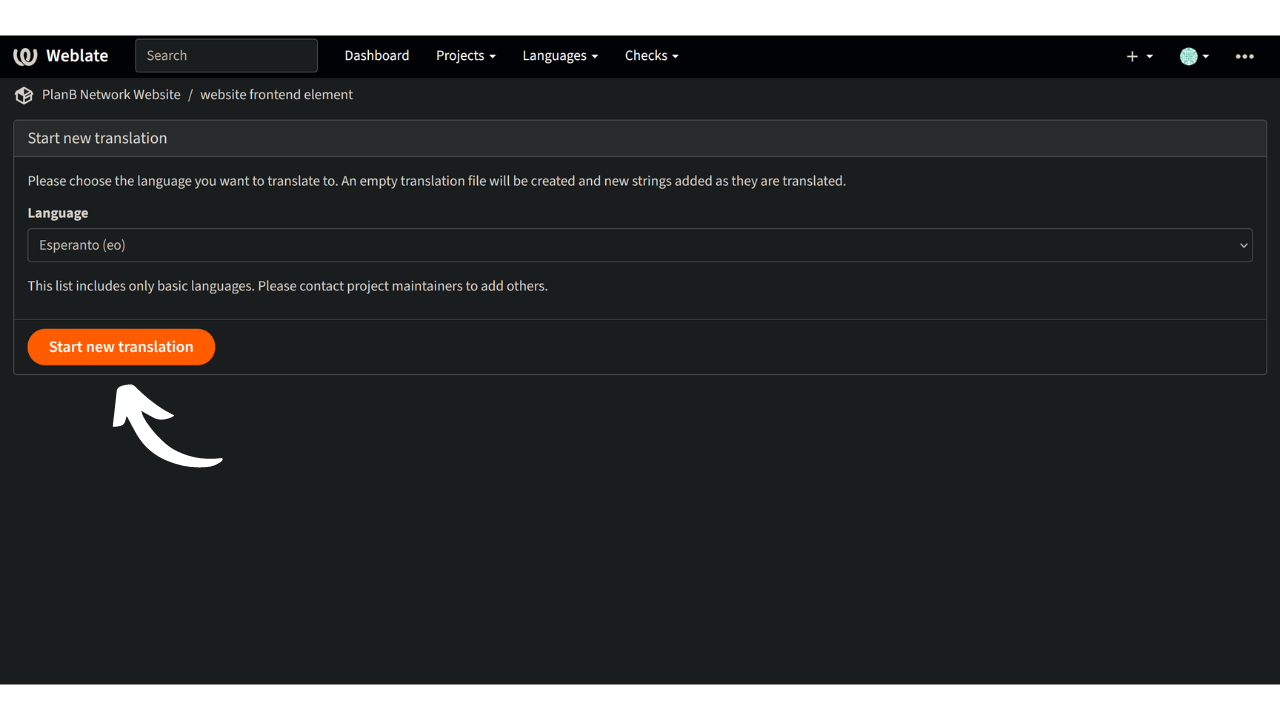
Task: Click the chevron arrow of Language select
Action: coord(1244,245)
